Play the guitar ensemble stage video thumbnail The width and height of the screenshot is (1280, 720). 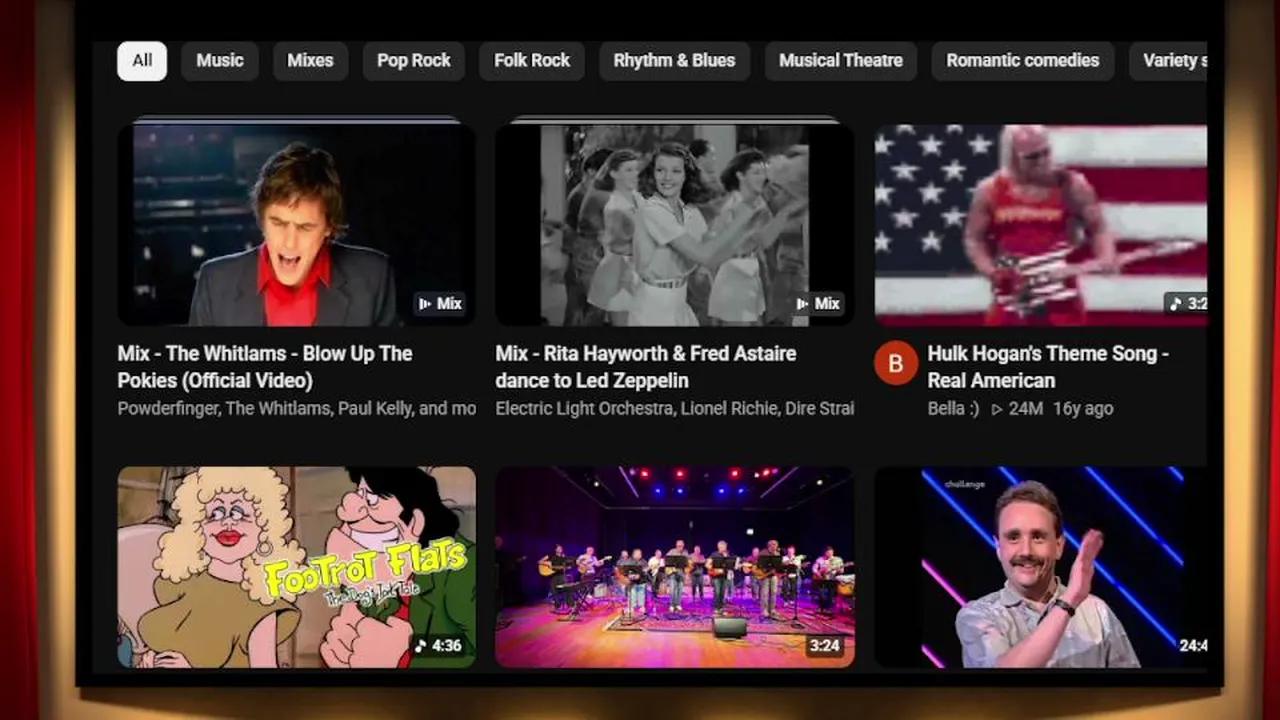tap(675, 567)
